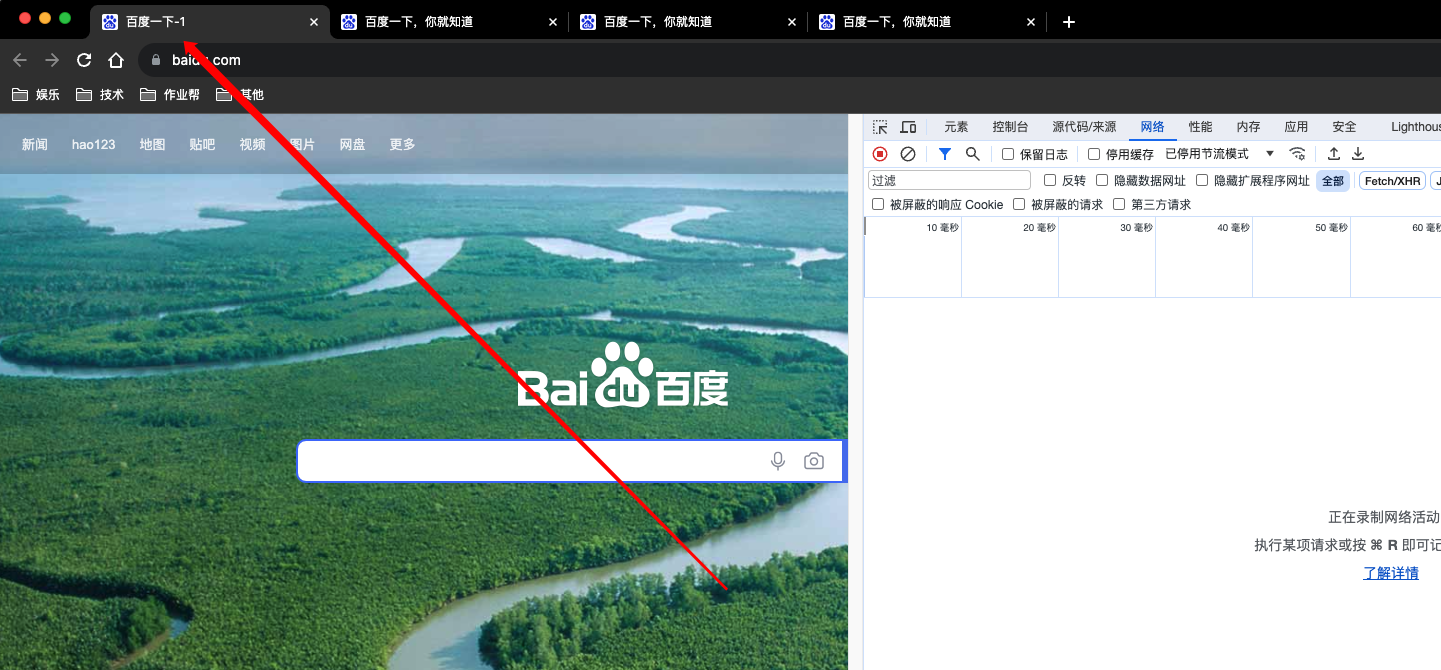Click the Baidu logo
1441x670 pixels.
click(x=623, y=376)
